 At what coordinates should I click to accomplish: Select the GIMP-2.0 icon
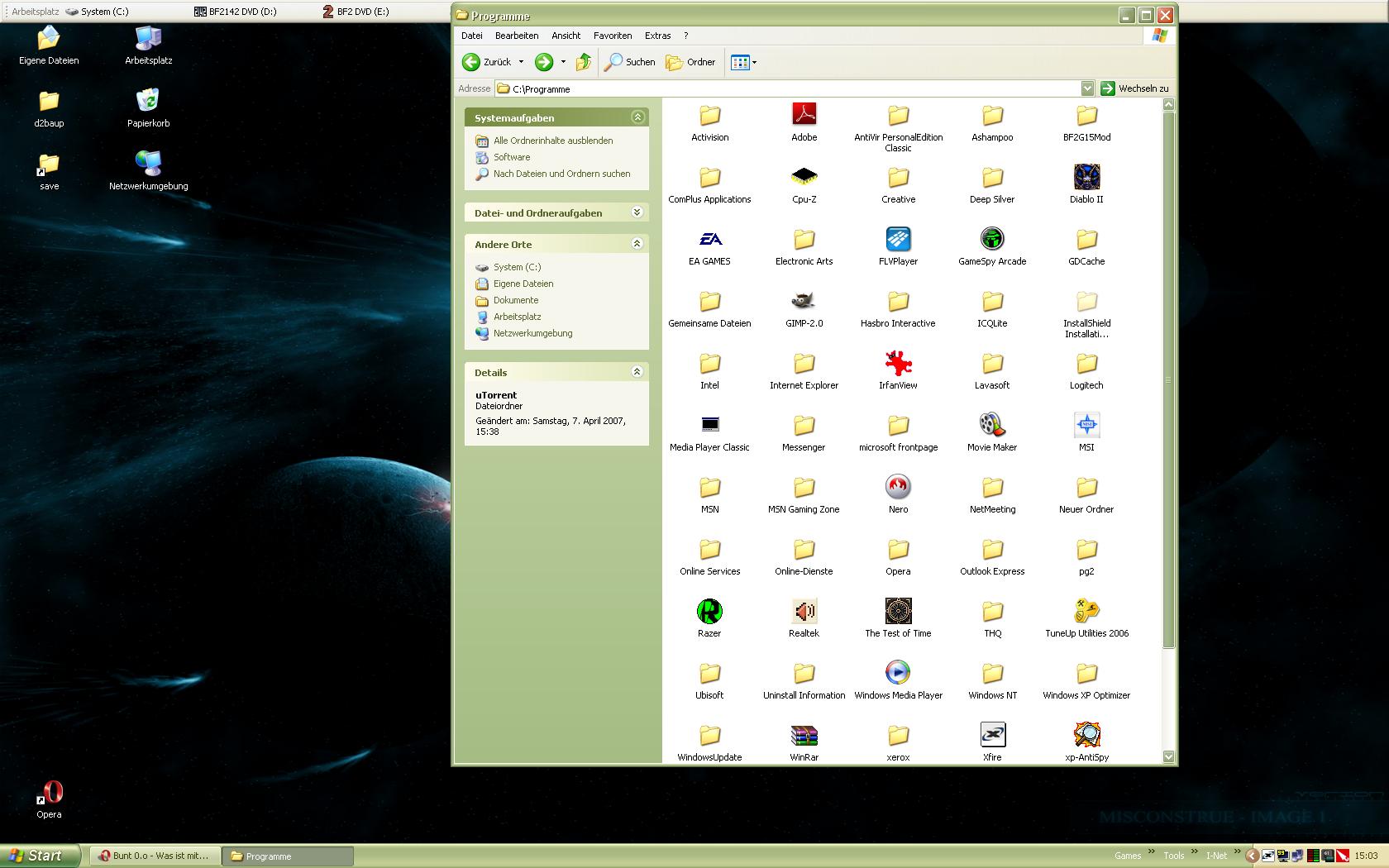(804, 301)
